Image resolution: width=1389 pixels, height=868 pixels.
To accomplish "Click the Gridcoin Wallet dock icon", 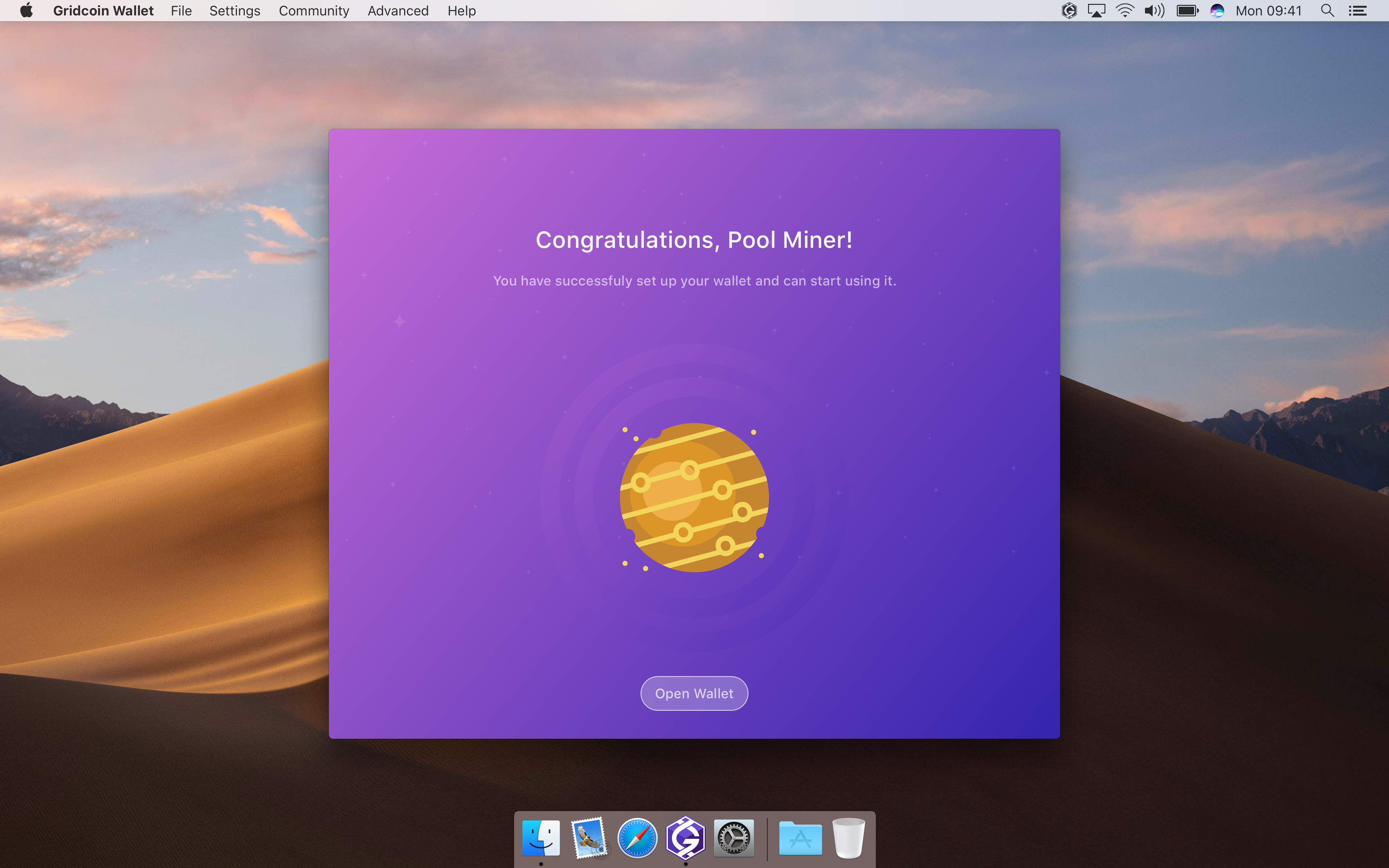I will point(685,837).
